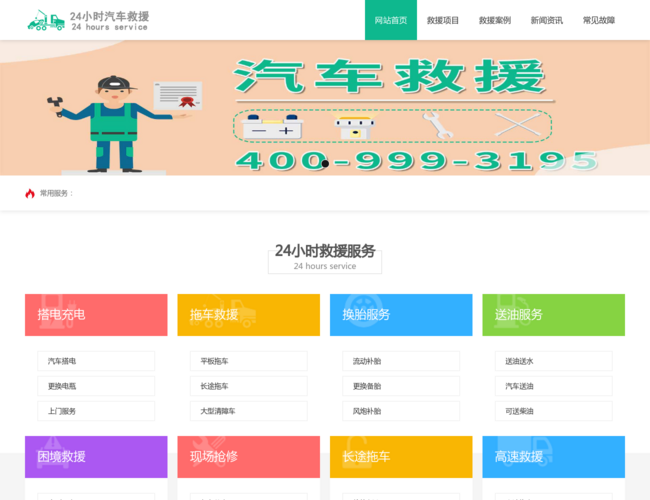Select the 送油送水 service link
This screenshot has width=650, height=500.
coord(554,361)
